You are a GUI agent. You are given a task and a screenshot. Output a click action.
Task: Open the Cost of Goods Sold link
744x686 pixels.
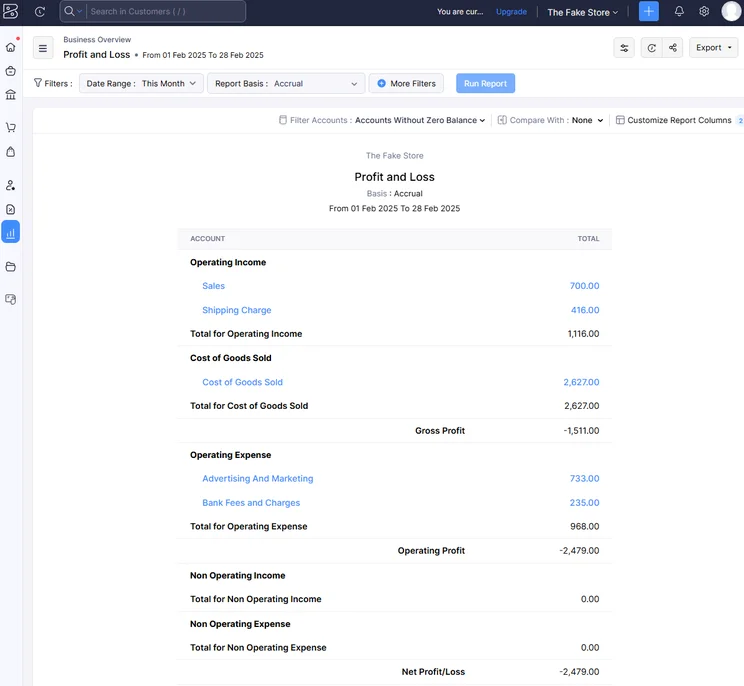coord(242,382)
